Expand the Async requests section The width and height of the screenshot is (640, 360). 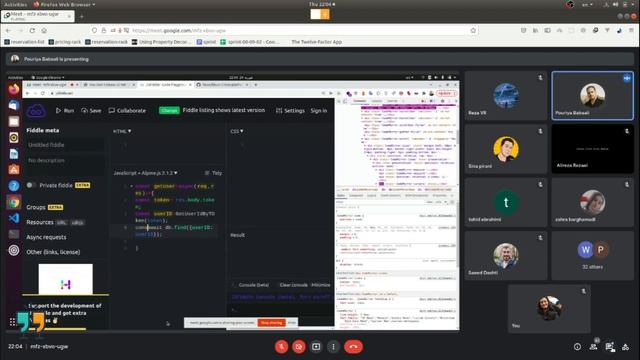(46, 237)
